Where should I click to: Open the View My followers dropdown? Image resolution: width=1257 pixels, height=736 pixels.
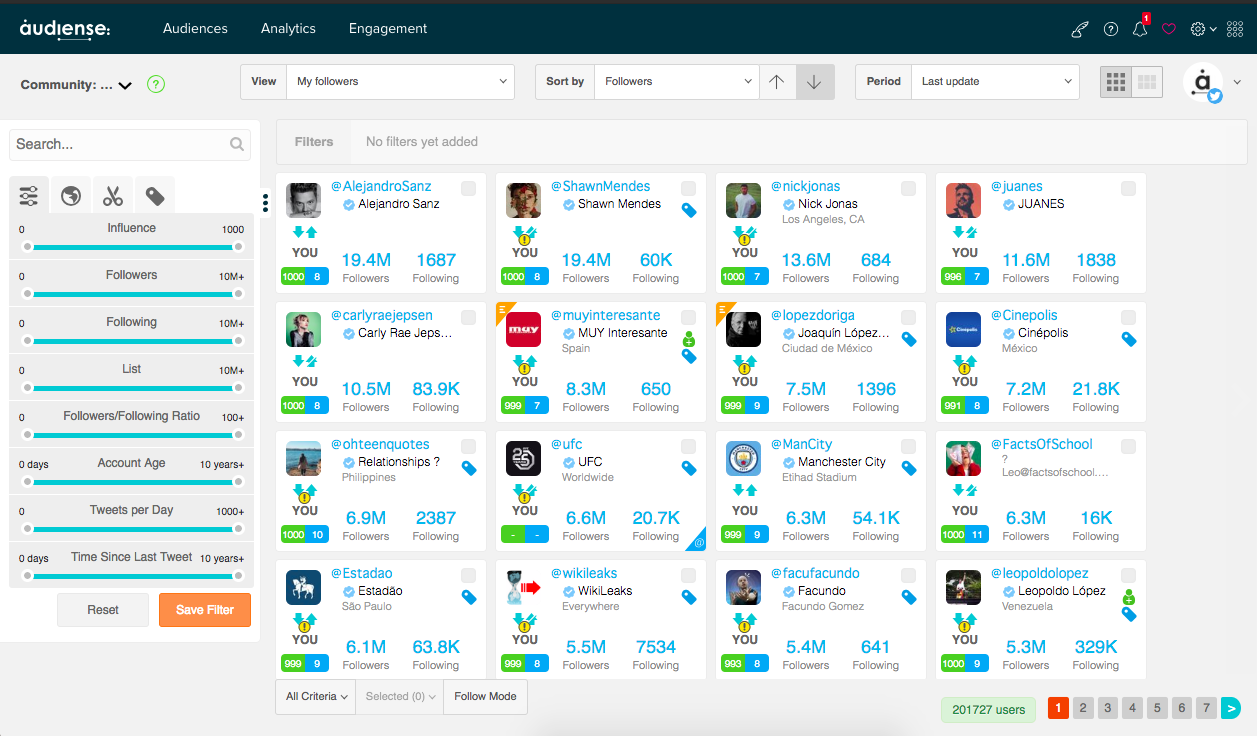pos(400,82)
